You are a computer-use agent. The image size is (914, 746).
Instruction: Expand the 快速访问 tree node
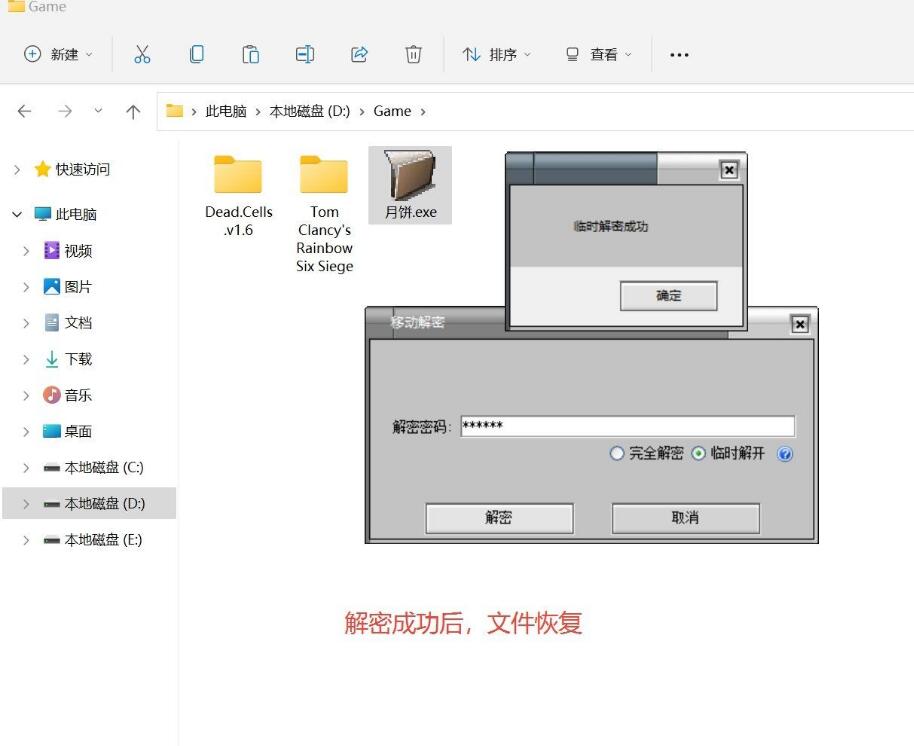(x=17, y=170)
